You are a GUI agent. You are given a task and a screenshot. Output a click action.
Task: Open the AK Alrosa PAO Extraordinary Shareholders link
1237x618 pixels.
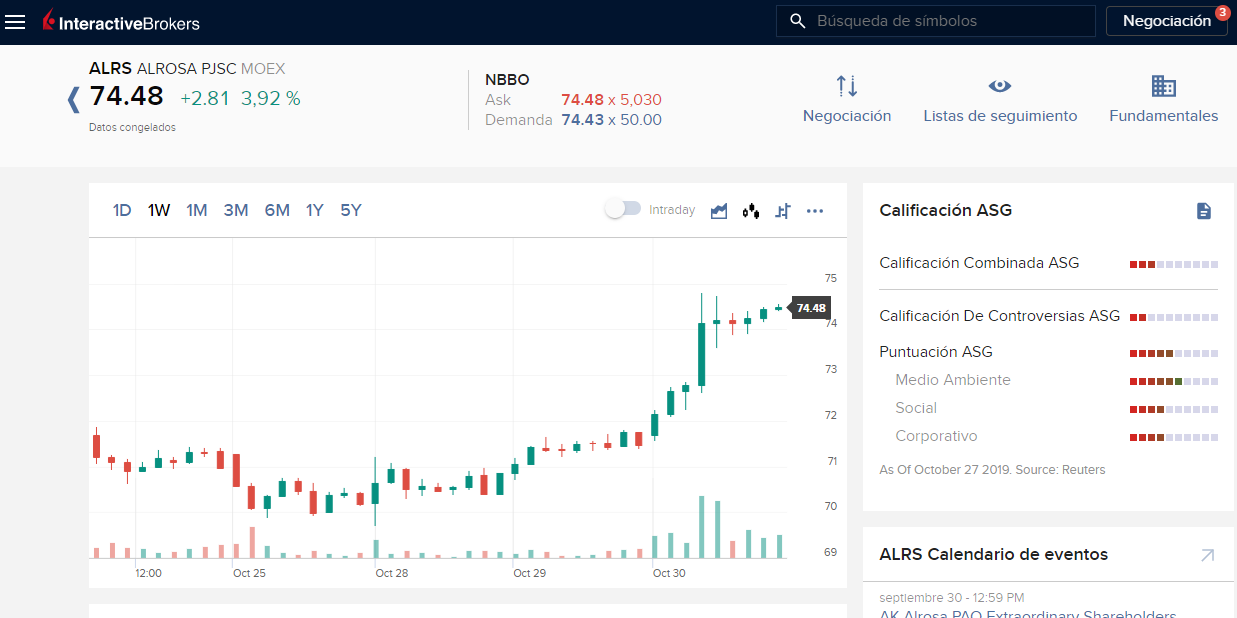[x=1028, y=614]
